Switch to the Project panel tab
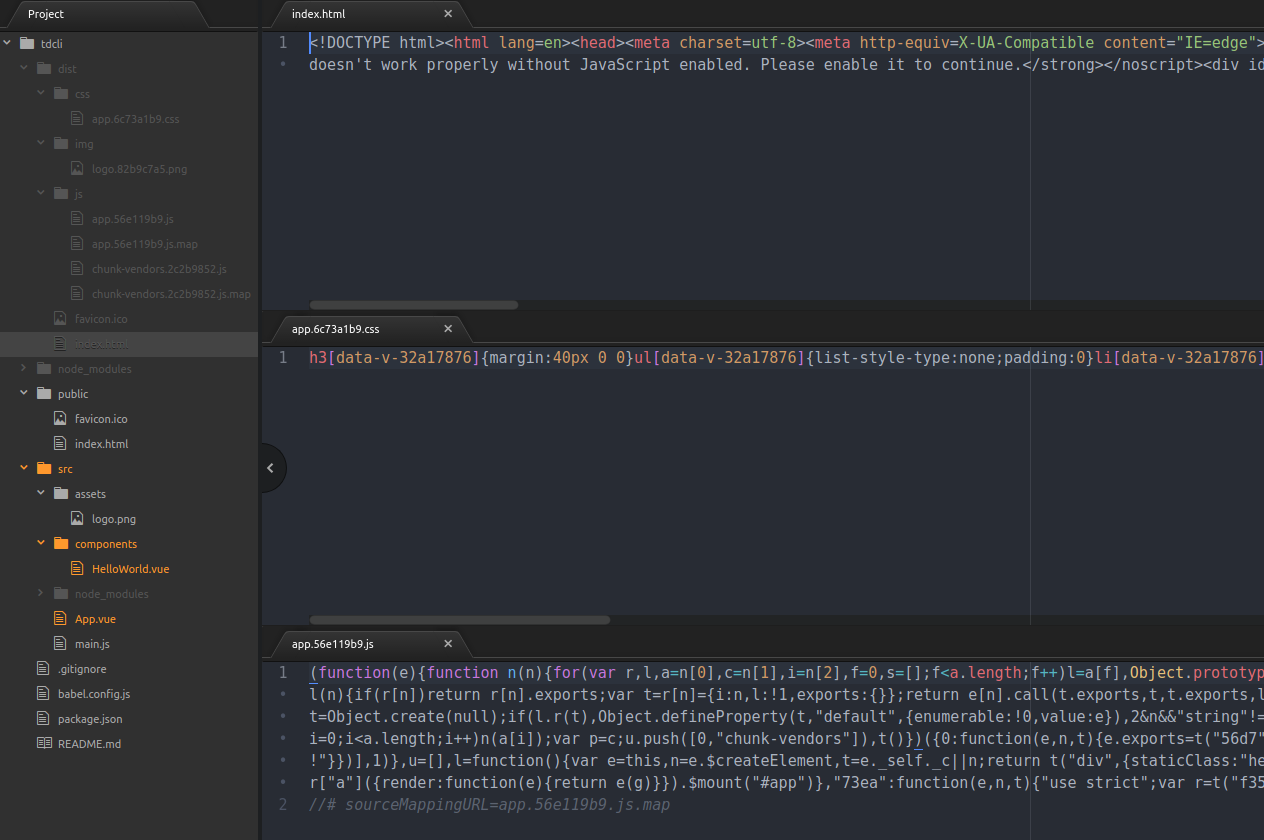The width and height of the screenshot is (1264, 840). 46,14
